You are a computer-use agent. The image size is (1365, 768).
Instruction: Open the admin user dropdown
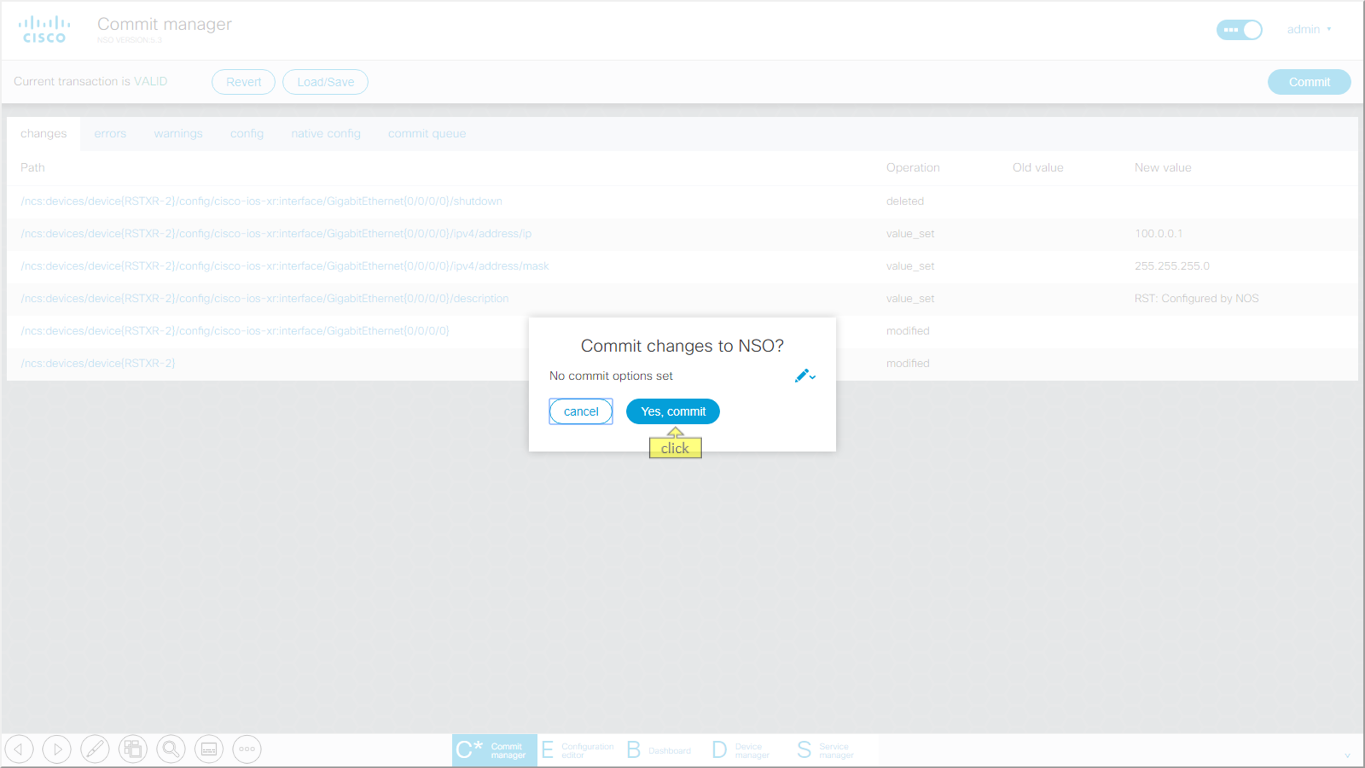[1309, 30]
